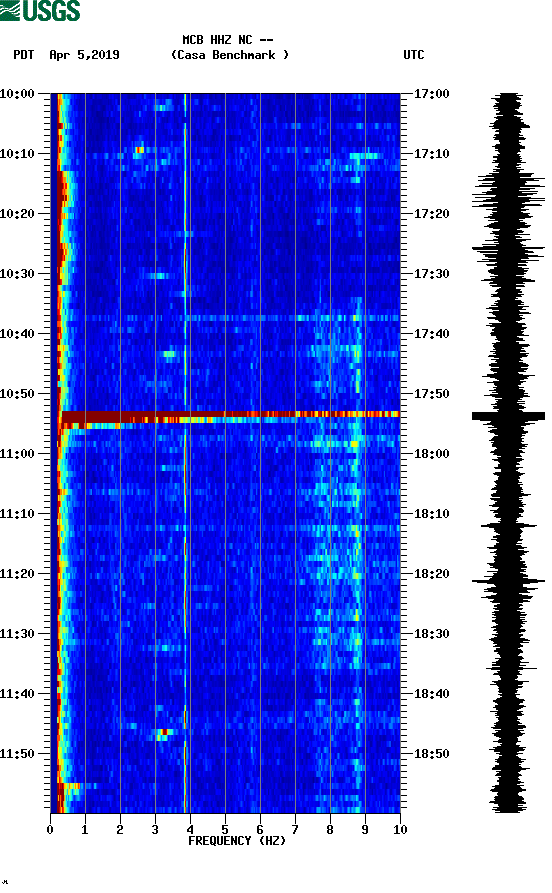The height and width of the screenshot is (893, 552).
Task: Click the 11:20 PDT time label
Action: click(x=17, y=574)
